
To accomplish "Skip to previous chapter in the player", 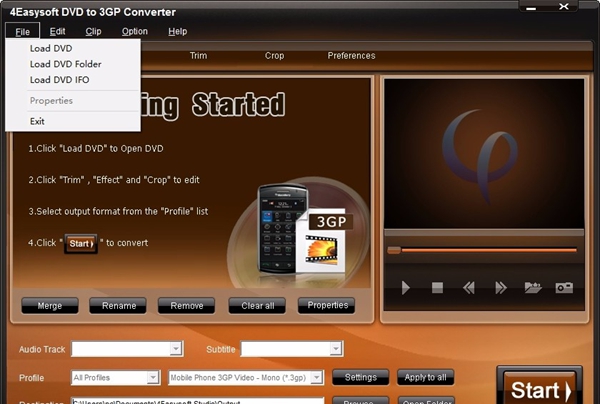I will click(x=469, y=288).
